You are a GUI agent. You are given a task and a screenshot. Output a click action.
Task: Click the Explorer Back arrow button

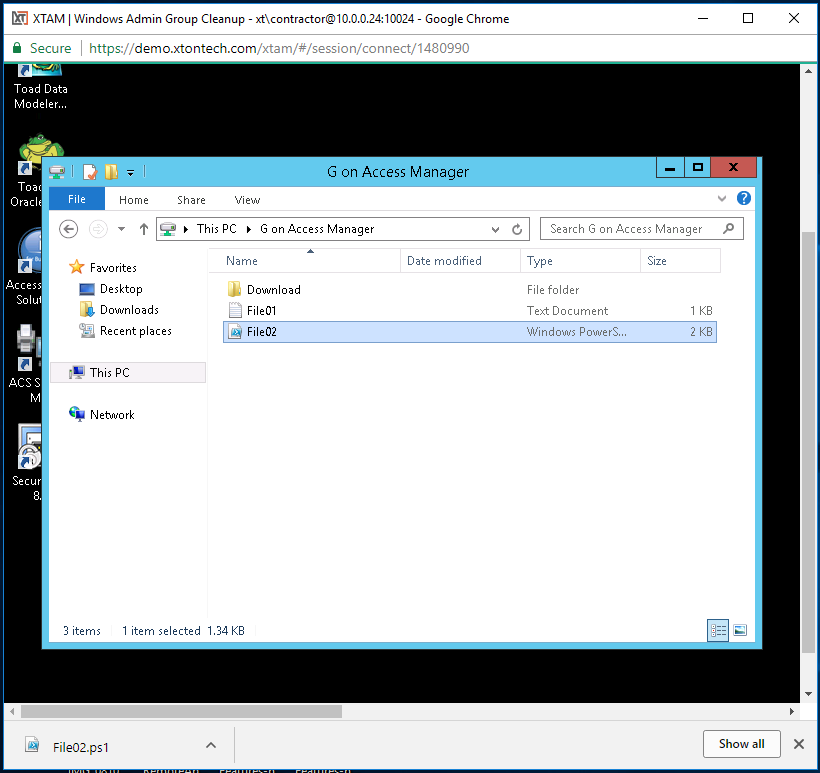click(x=69, y=229)
